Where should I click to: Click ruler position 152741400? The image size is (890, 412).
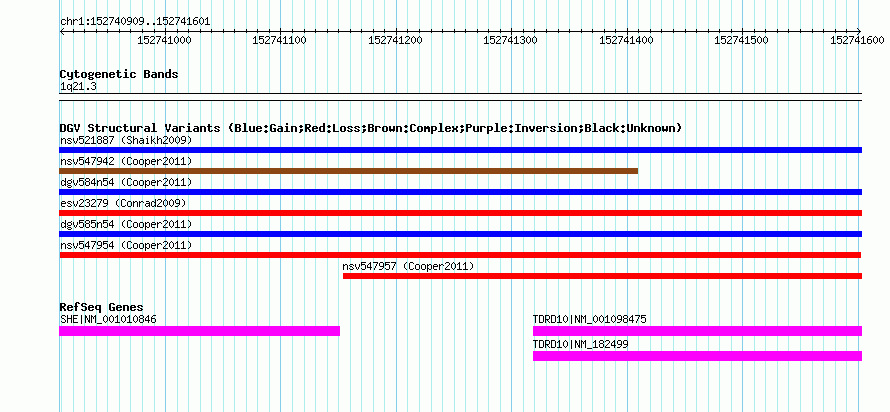tap(627, 40)
